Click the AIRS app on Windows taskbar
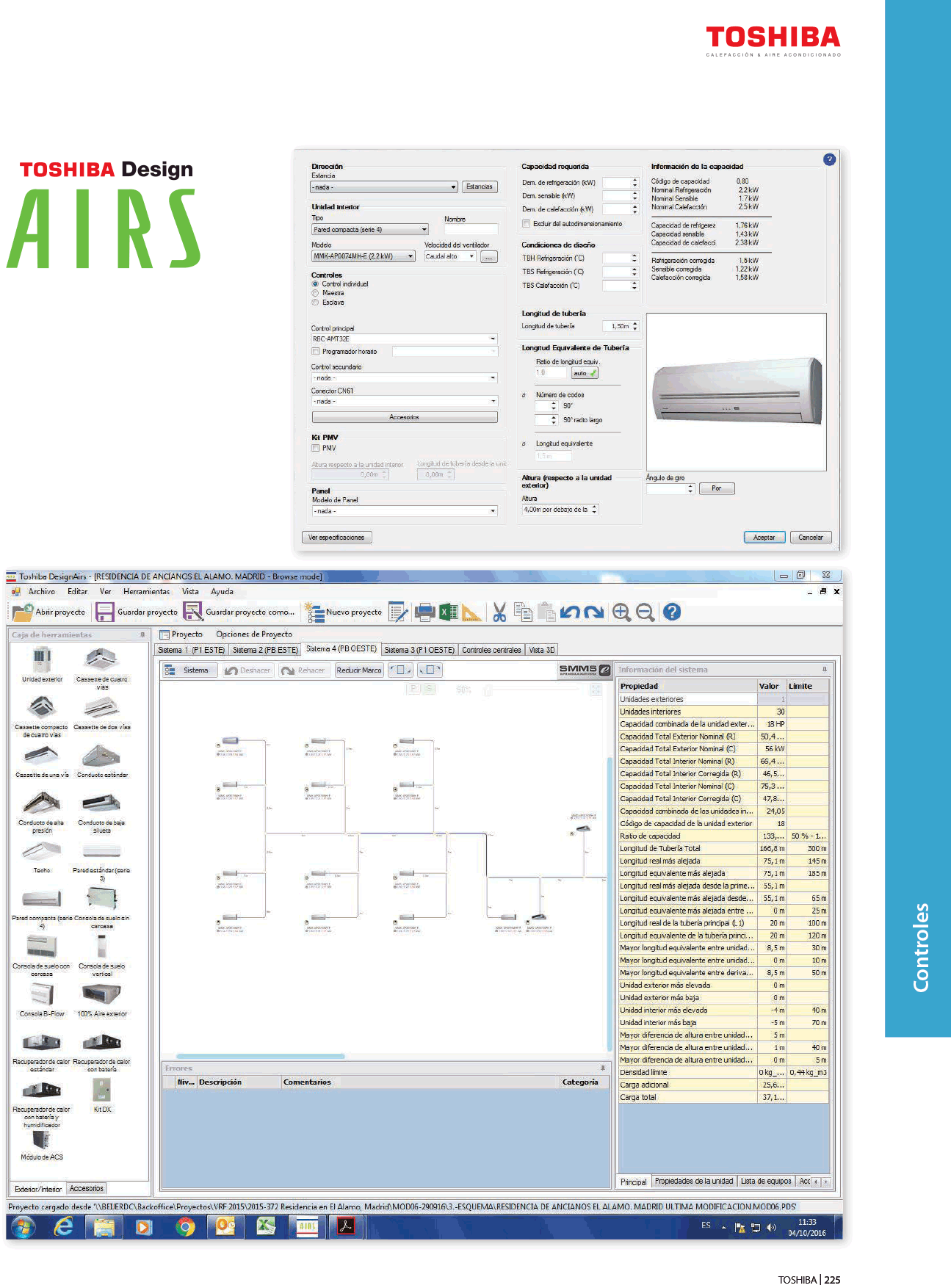 (x=306, y=1226)
